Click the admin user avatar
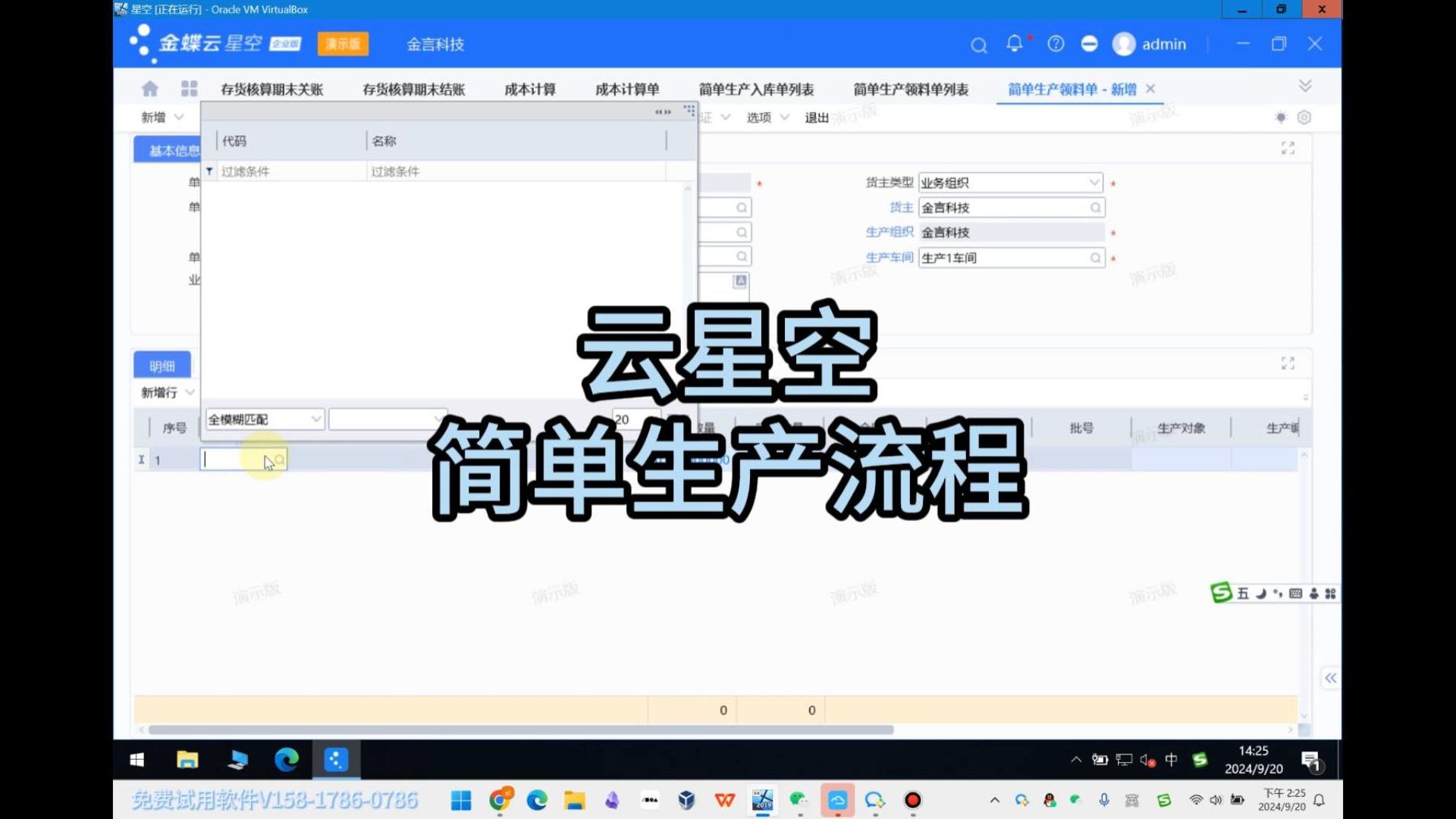The width and height of the screenshot is (1456, 819). [x=1123, y=44]
